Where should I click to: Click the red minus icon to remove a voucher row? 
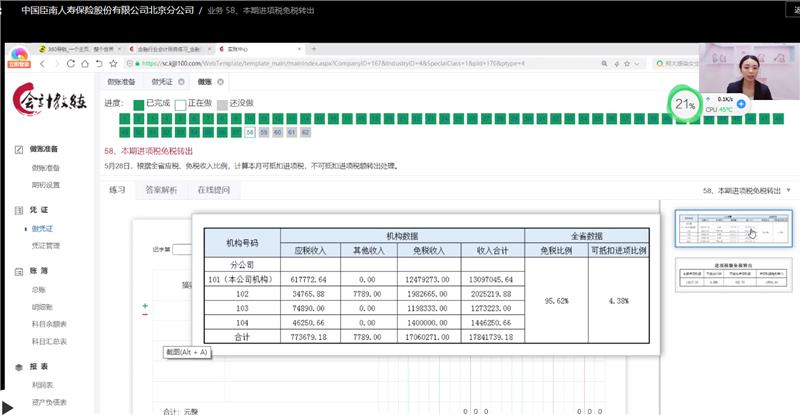point(146,313)
